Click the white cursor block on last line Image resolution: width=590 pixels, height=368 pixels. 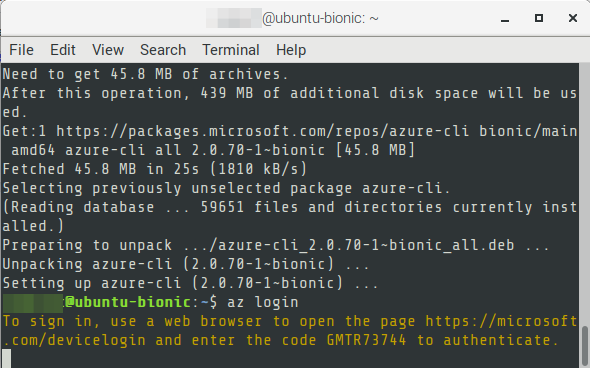coord(6,359)
